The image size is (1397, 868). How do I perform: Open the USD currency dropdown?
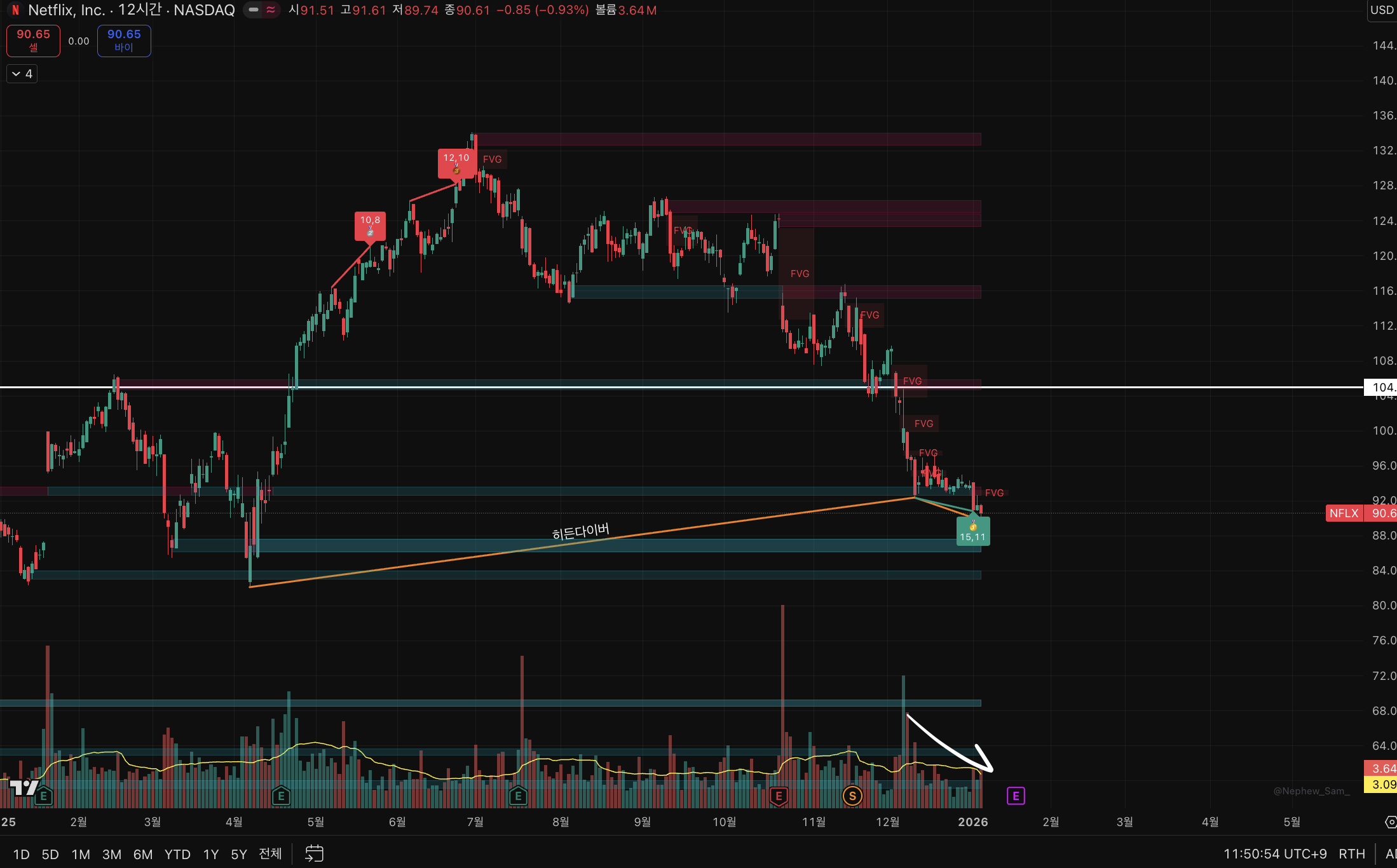tap(1382, 10)
